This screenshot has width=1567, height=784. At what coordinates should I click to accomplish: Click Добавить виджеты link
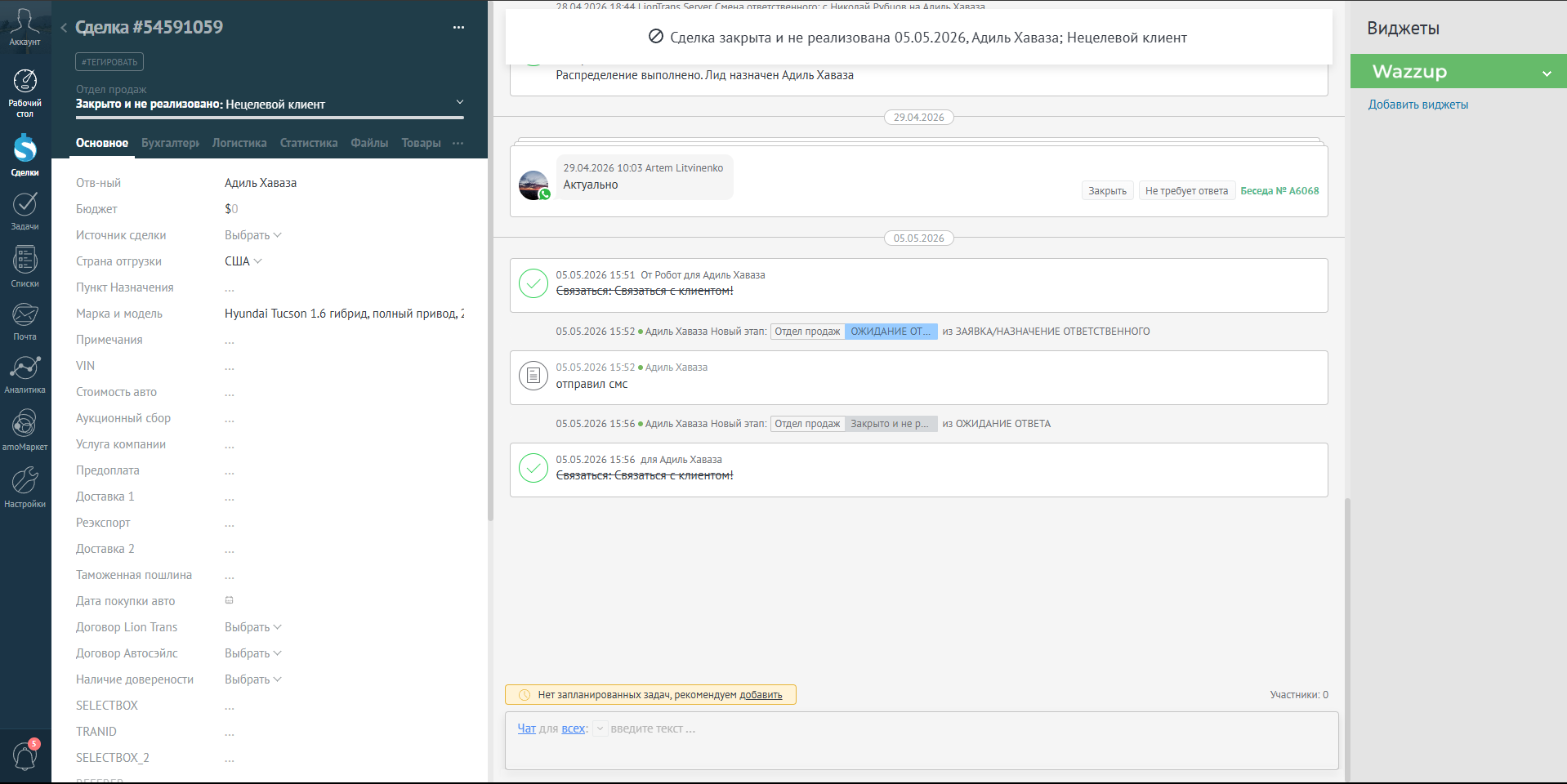click(x=1418, y=105)
